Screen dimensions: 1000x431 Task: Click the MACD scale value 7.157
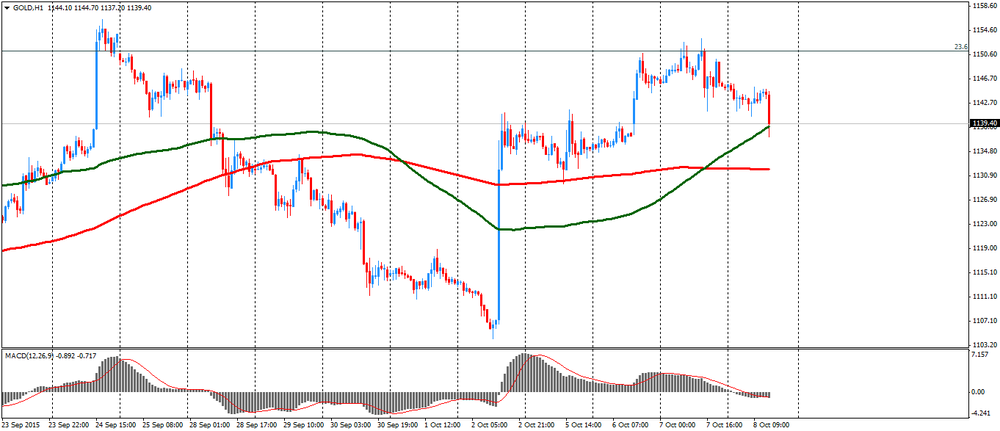click(980, 354)
